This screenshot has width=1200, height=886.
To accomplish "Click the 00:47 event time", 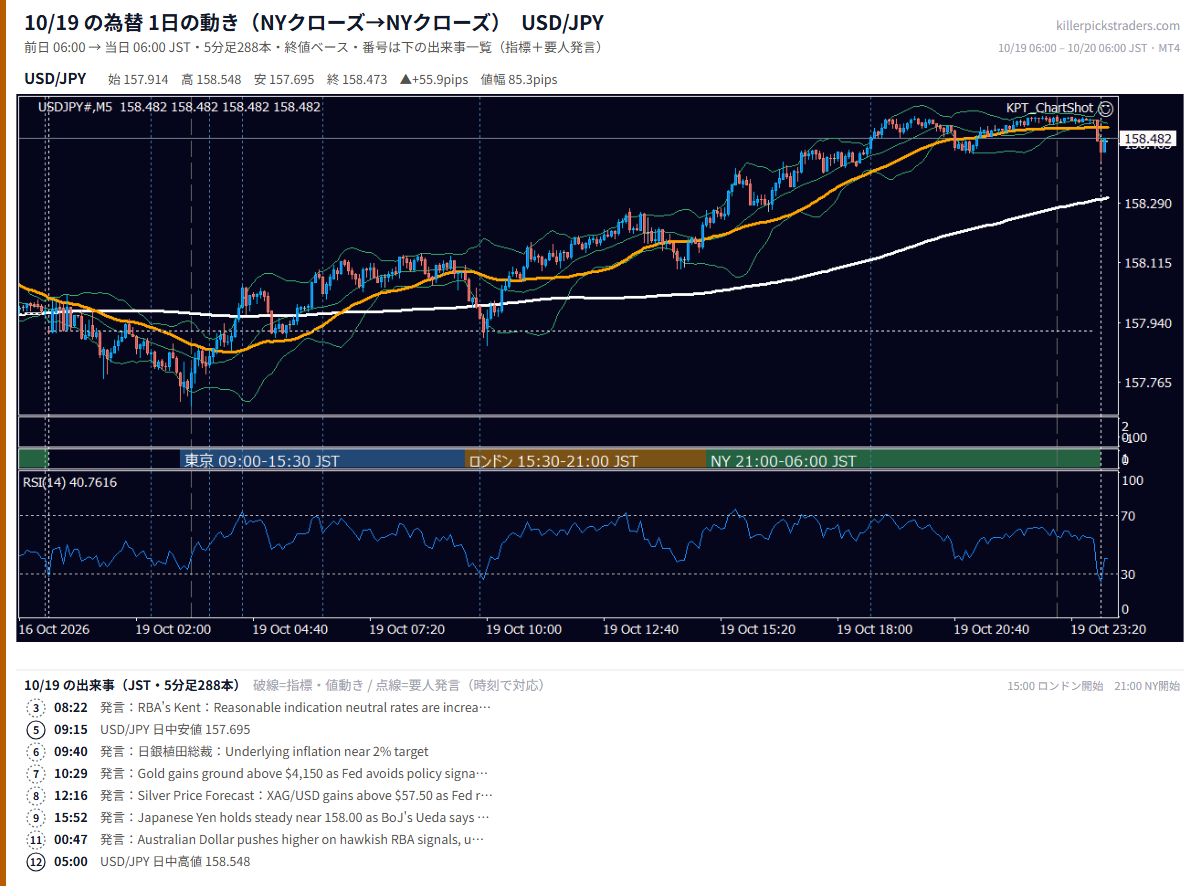I will tap(71, 840).
